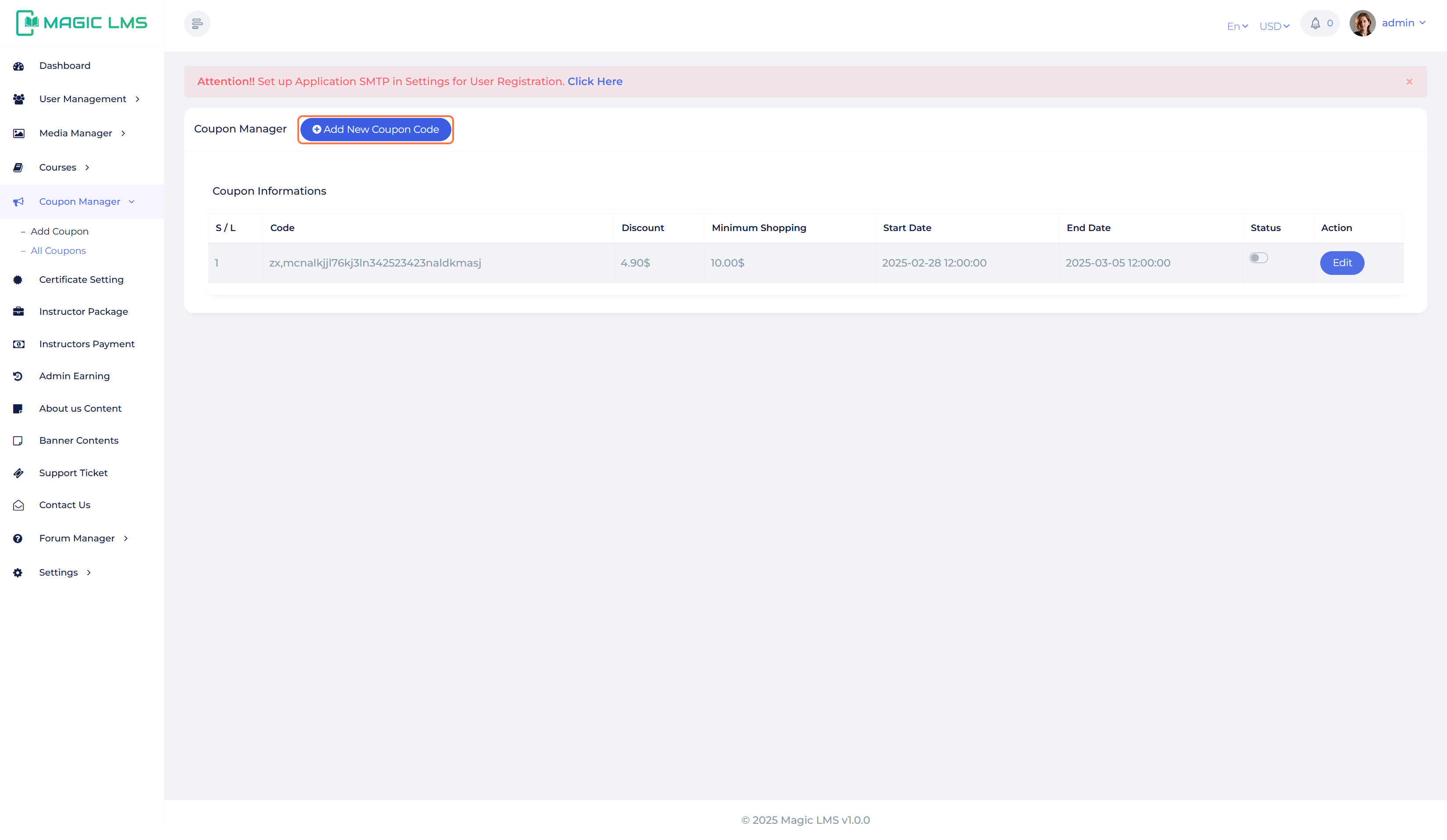
Task: Click the Minimum Shopping column header
Action: tap(759, 228)
